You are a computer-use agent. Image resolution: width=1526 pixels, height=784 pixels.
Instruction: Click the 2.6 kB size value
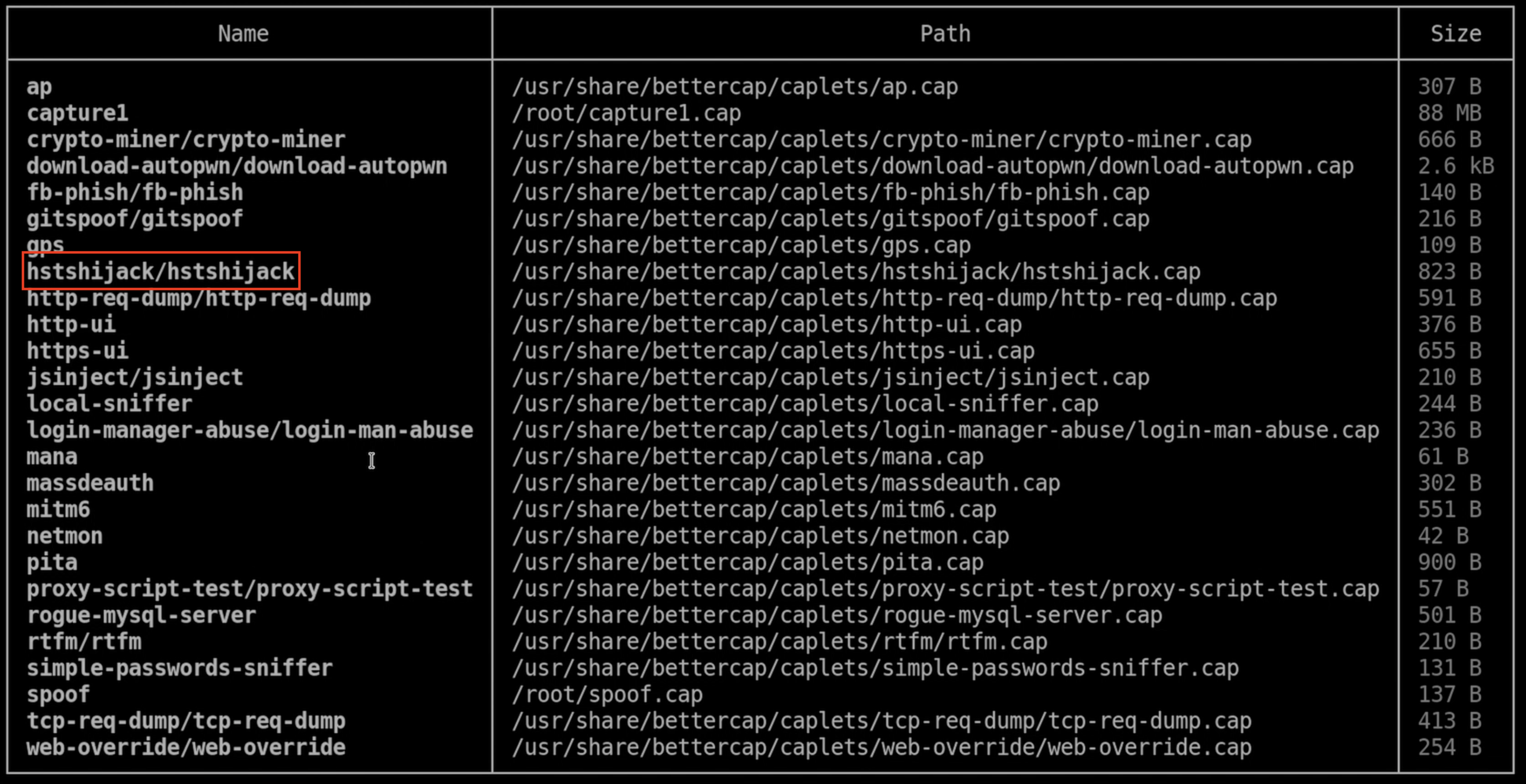[1456, 166]
